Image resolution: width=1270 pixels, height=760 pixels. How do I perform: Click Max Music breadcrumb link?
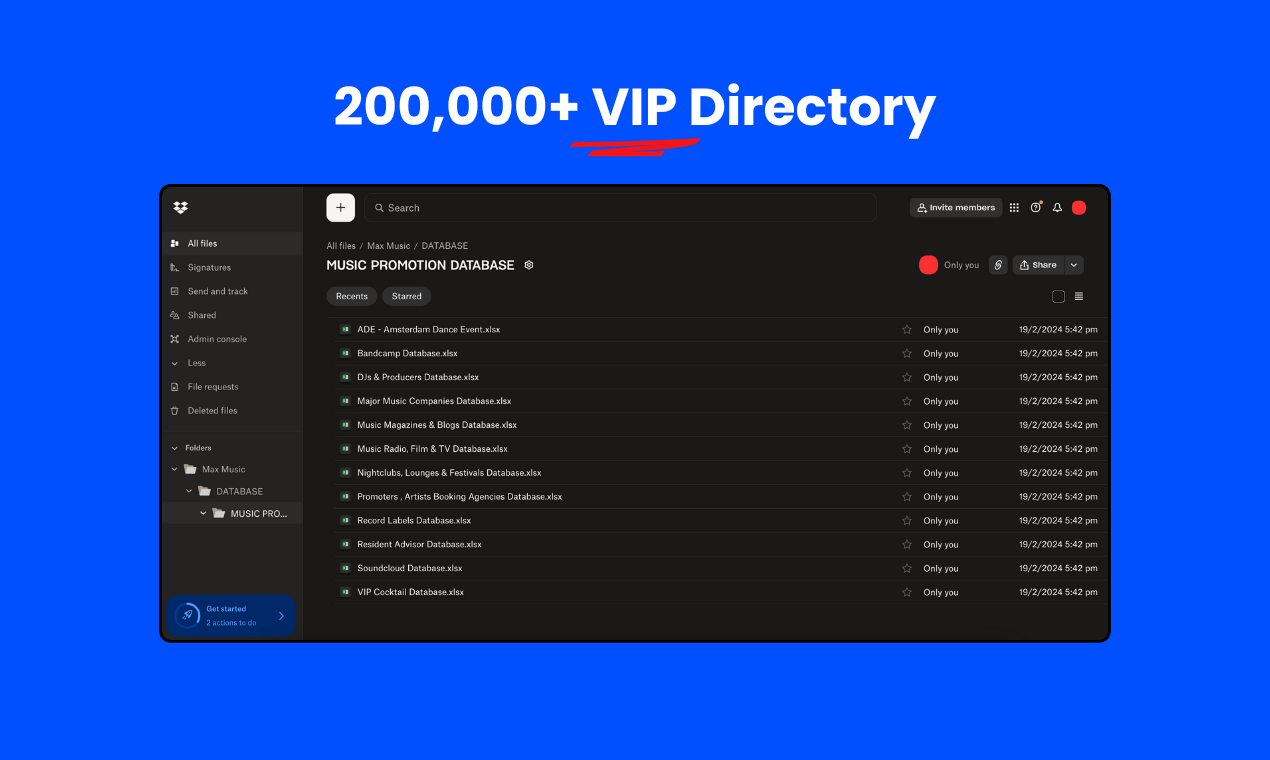(389, 246)
